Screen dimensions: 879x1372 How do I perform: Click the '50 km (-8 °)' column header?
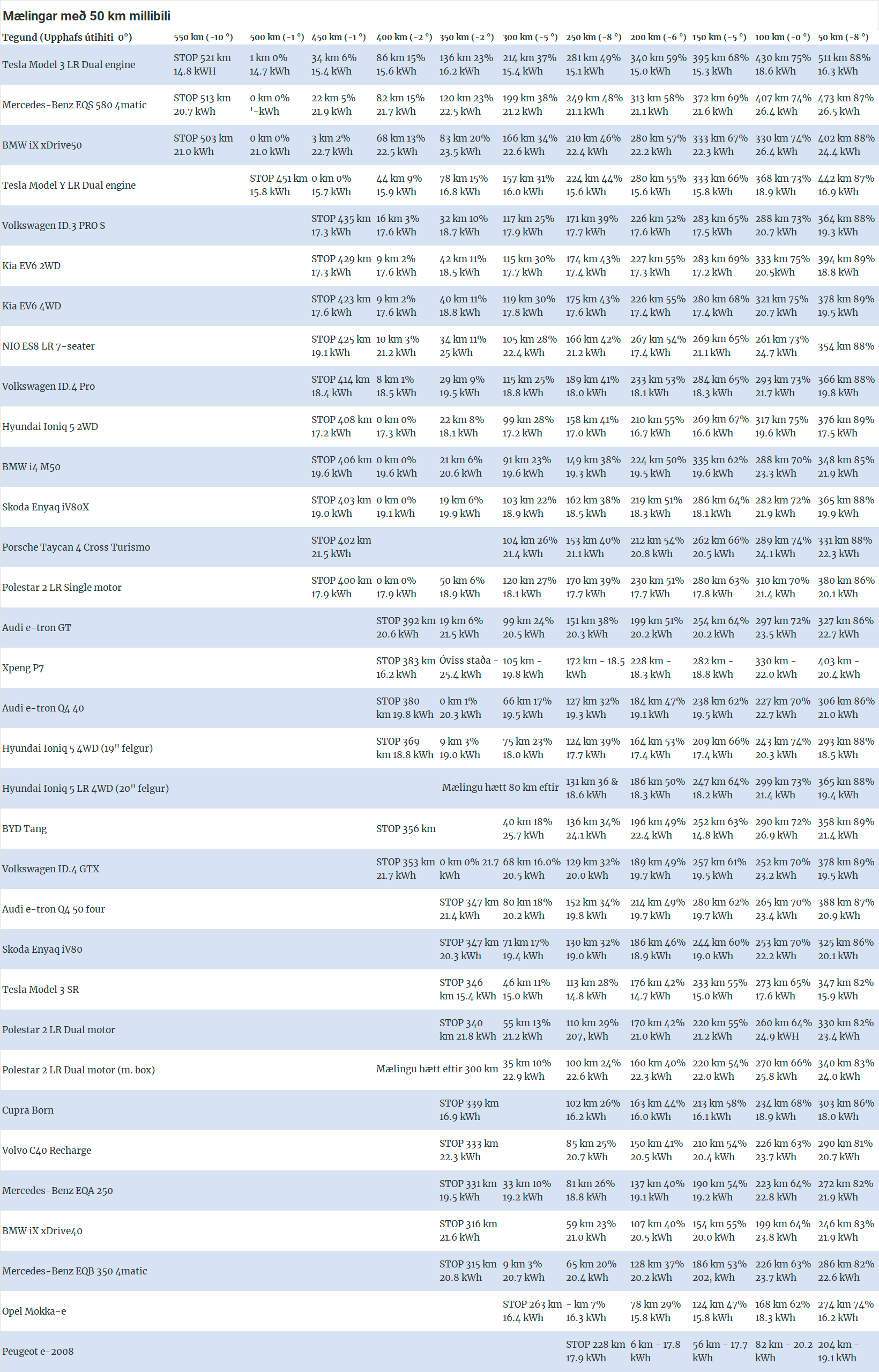pyautogui.click(x=843, y=37)
